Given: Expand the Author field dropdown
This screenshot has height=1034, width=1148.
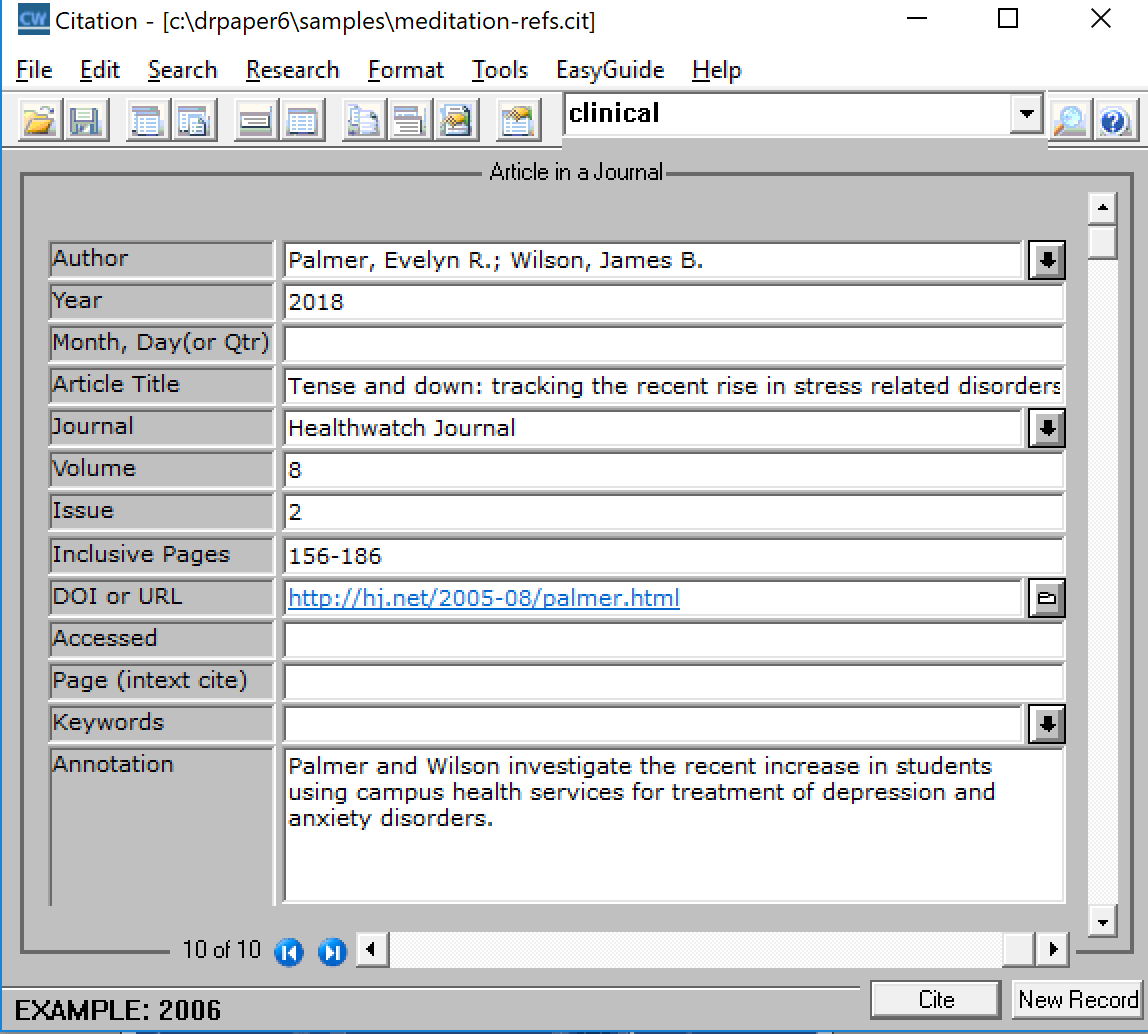Looking at the screenshot, I should [1046, 261].
